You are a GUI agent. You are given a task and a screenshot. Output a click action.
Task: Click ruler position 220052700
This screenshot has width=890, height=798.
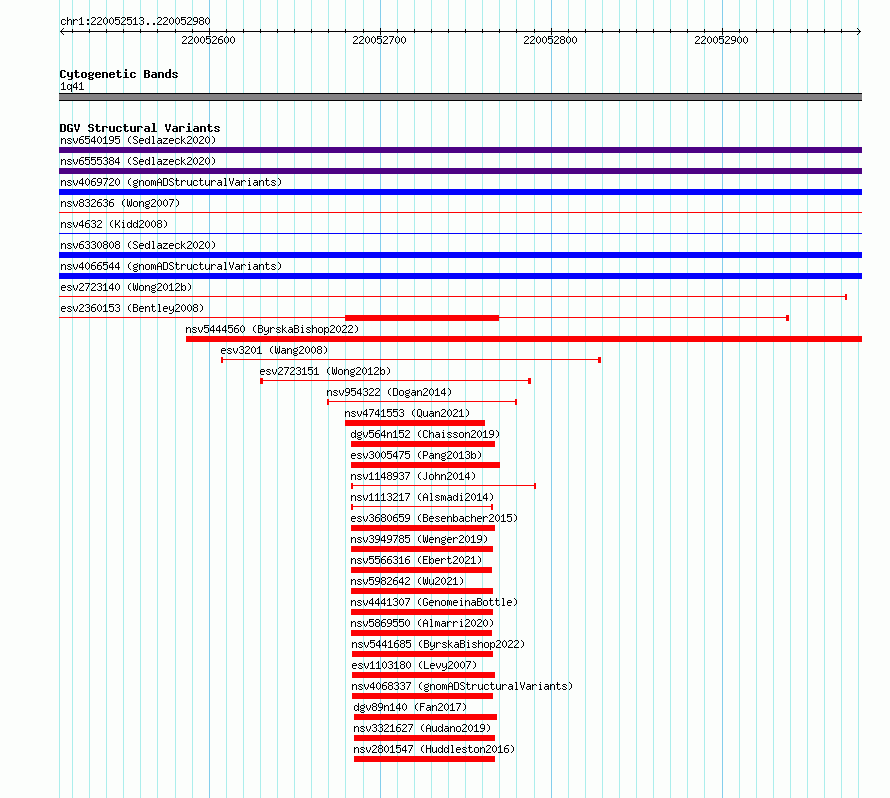379,40
